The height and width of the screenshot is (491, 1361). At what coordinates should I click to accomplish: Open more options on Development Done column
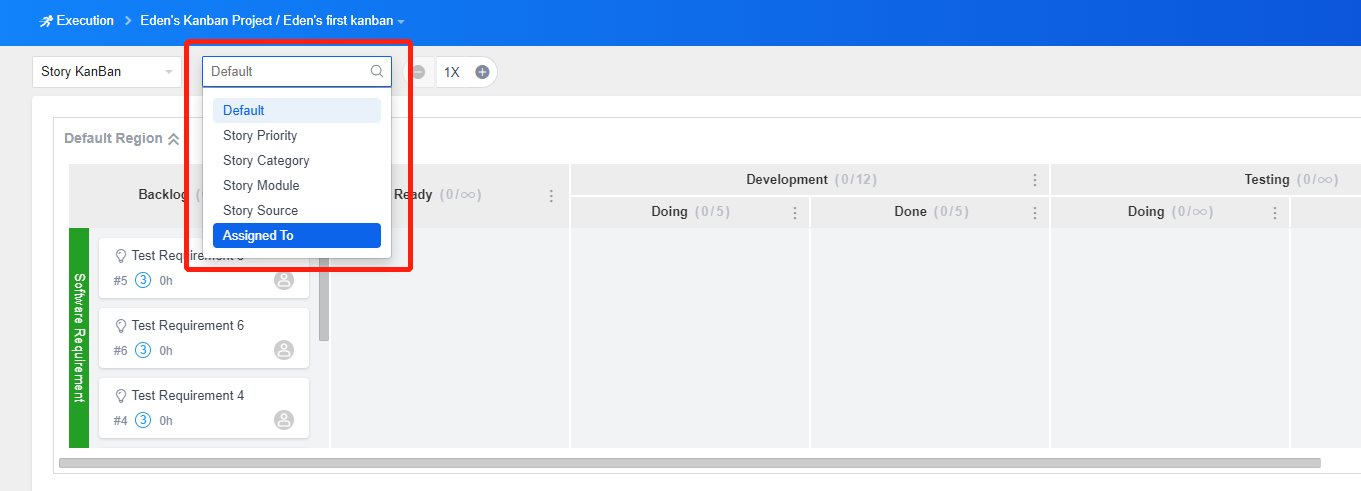[x=1035, y=213]
